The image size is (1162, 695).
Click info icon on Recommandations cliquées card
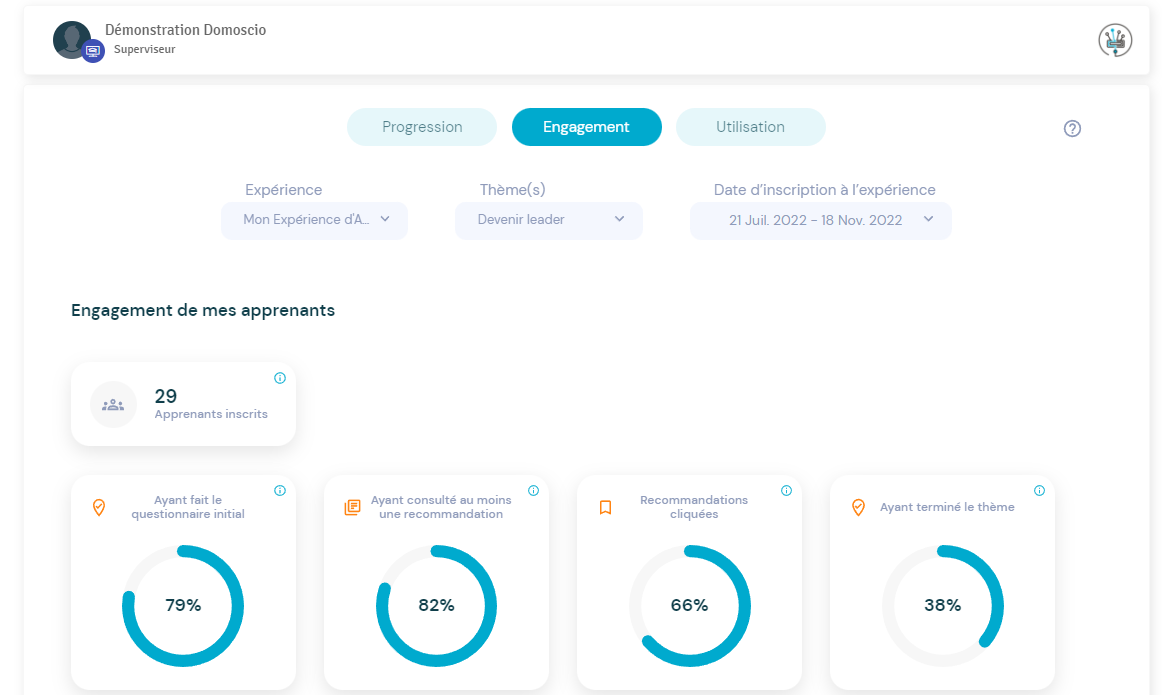(x=786, y=491)
